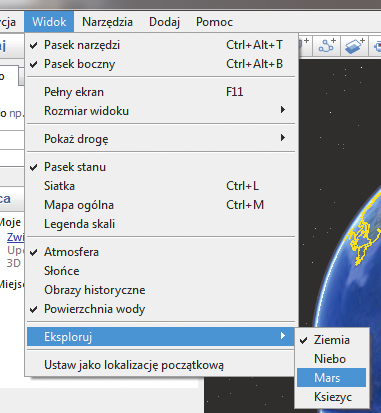381x413 pixels.
Task: Disable the Atmosfera option
Action: (161, 252)
